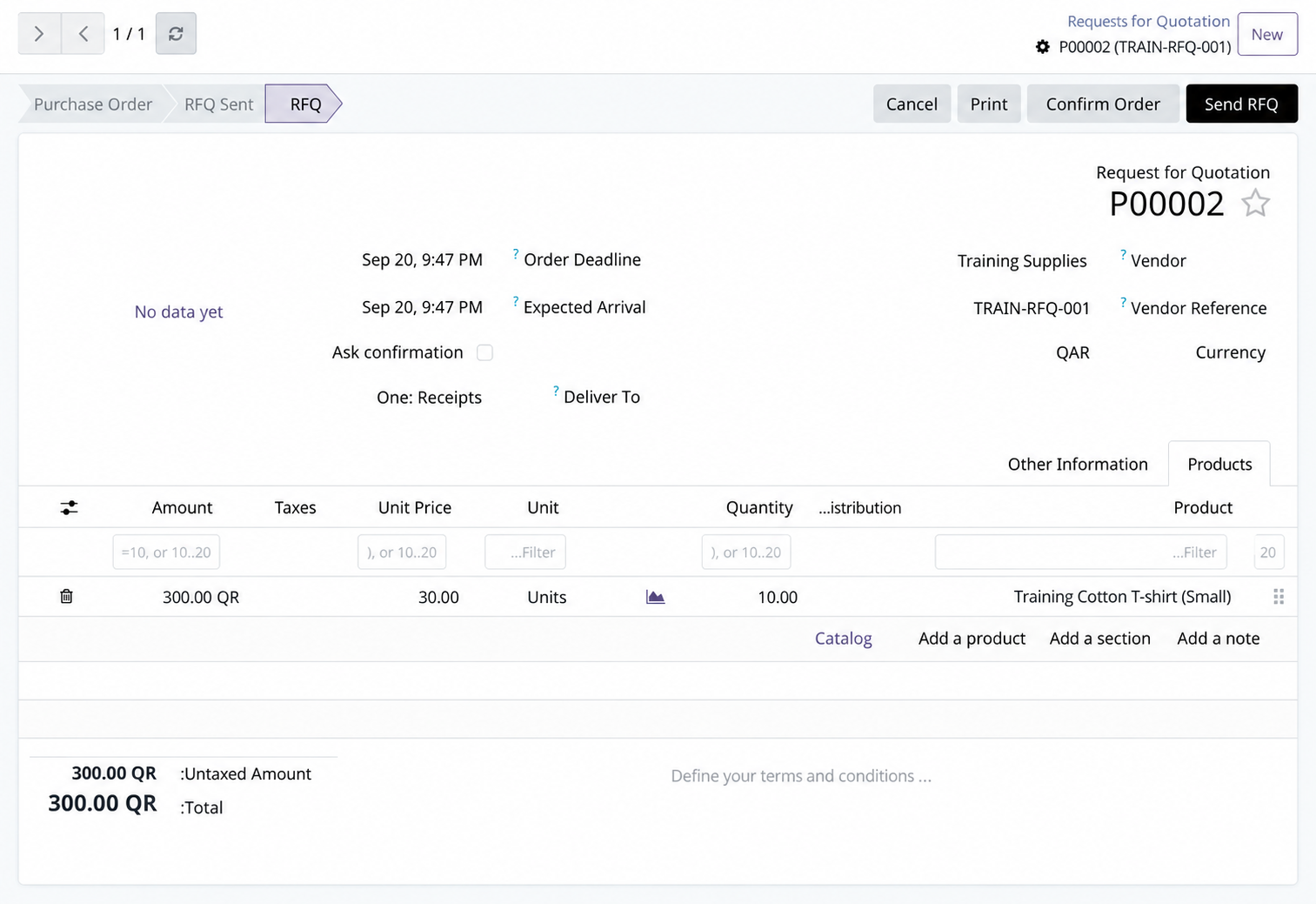Click Confirm Order
Image resolution: width=1316 pixels, height=904 pixels.
[1103, 104]
